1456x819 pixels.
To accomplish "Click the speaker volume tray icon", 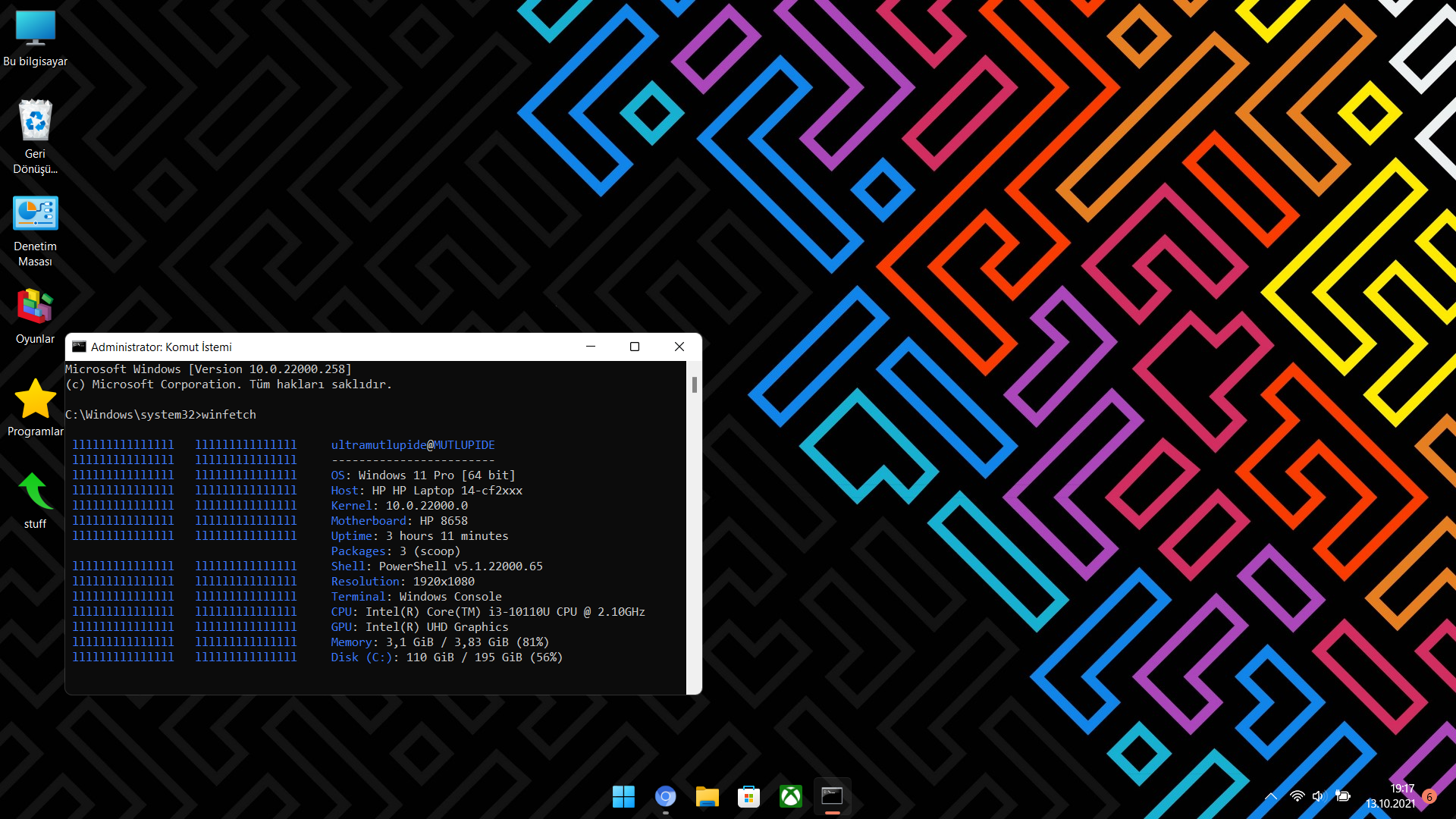I will pos(1318,796).
